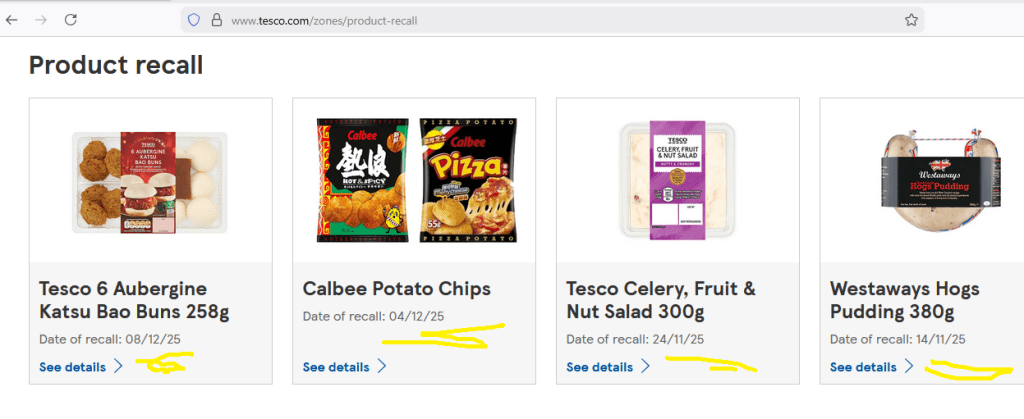Click the site information icon in the address bar
Screen dimensions: 1024x419
click(x=215, y=20)
